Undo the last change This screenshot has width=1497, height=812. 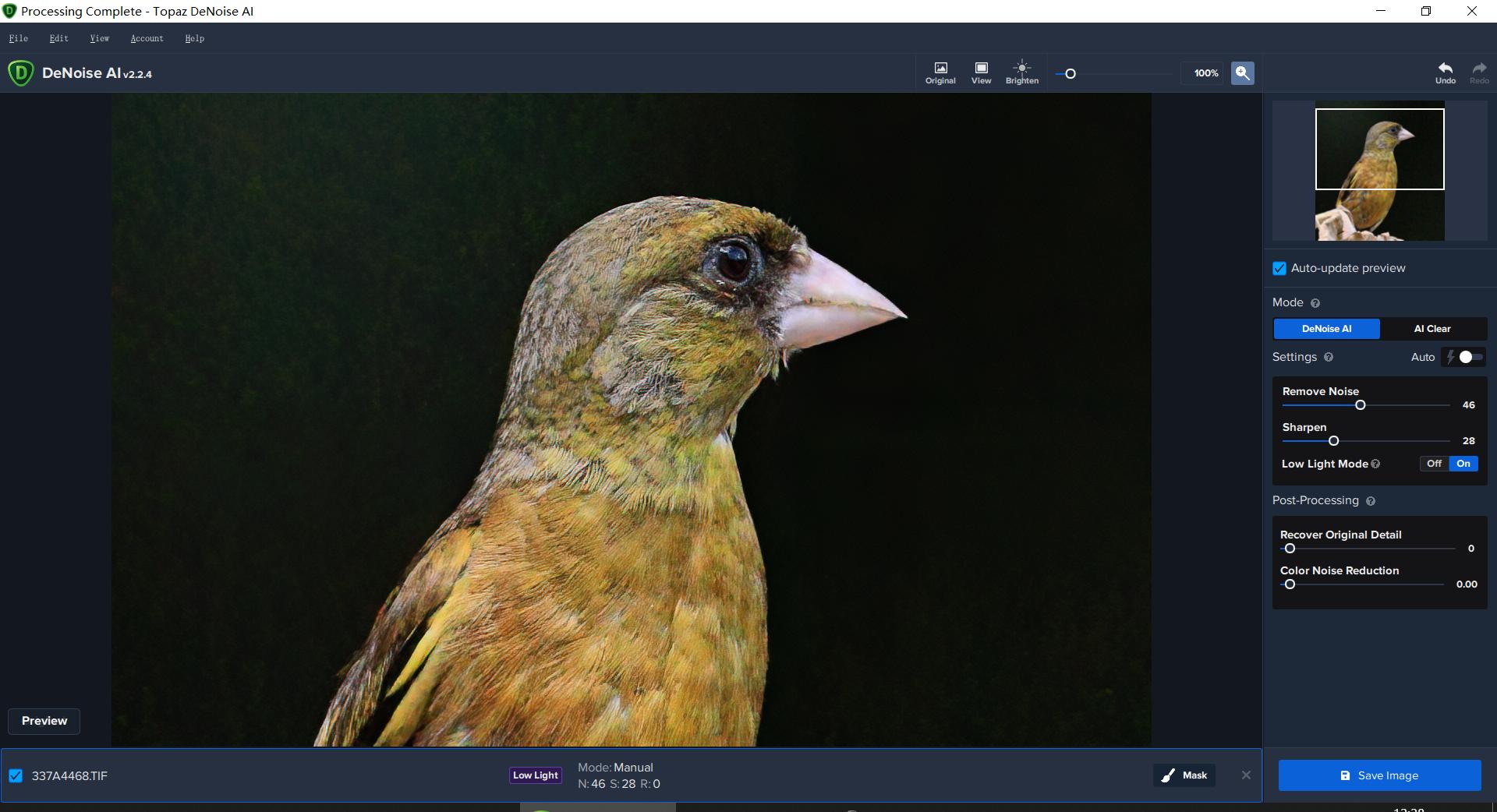pyautogui.click(x=1446, y=72)
